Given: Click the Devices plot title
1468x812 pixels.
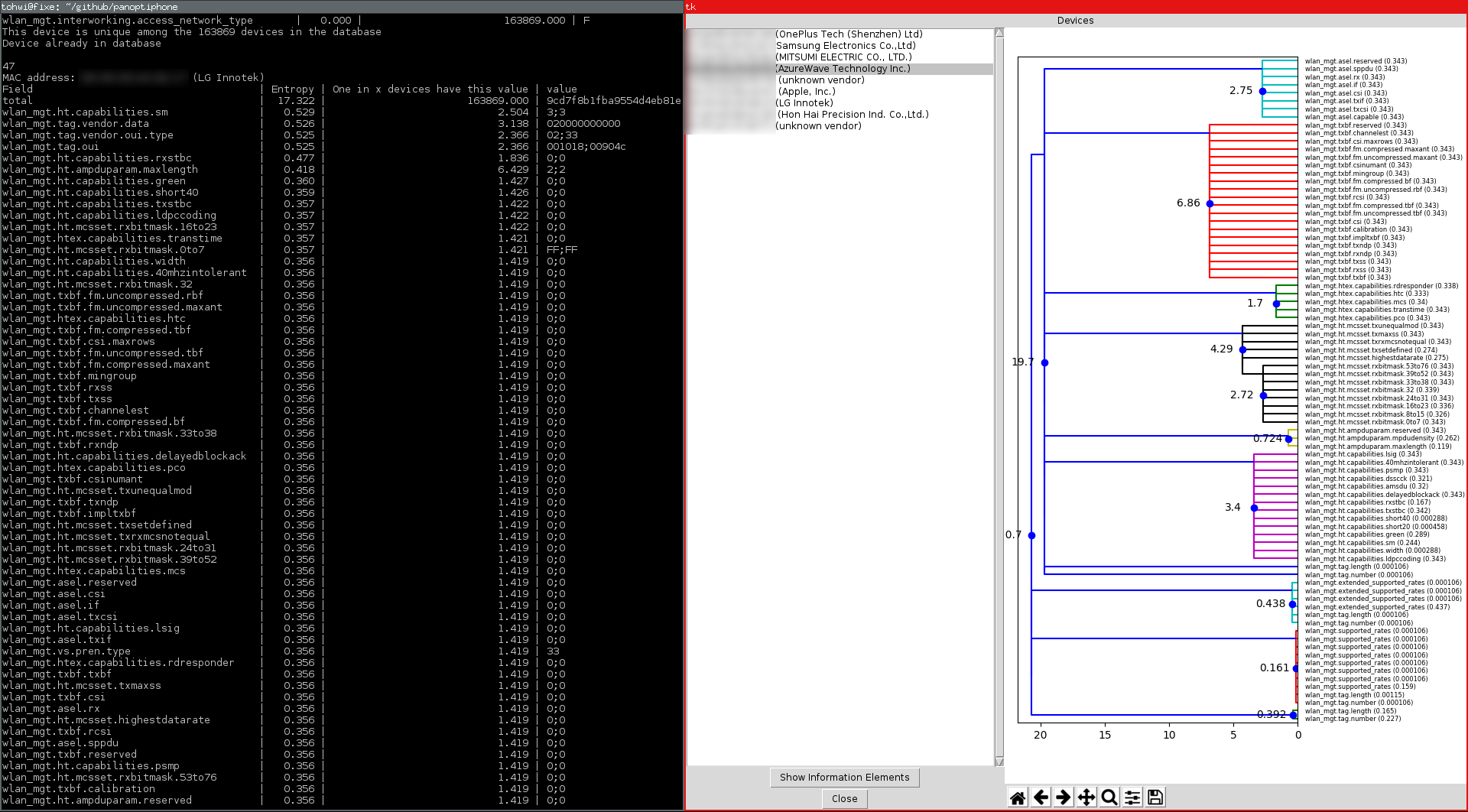Looking at the screenshot, I should pos(1075,21).
